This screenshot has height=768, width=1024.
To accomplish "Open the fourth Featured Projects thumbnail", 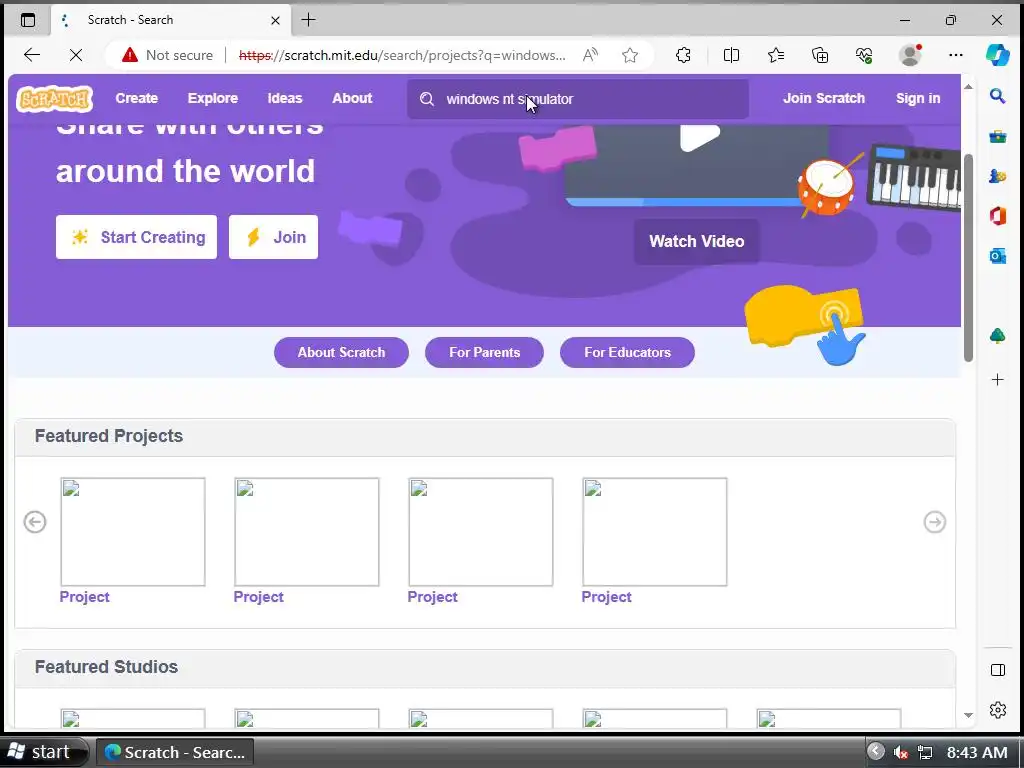I will click(x=655, y=532).
